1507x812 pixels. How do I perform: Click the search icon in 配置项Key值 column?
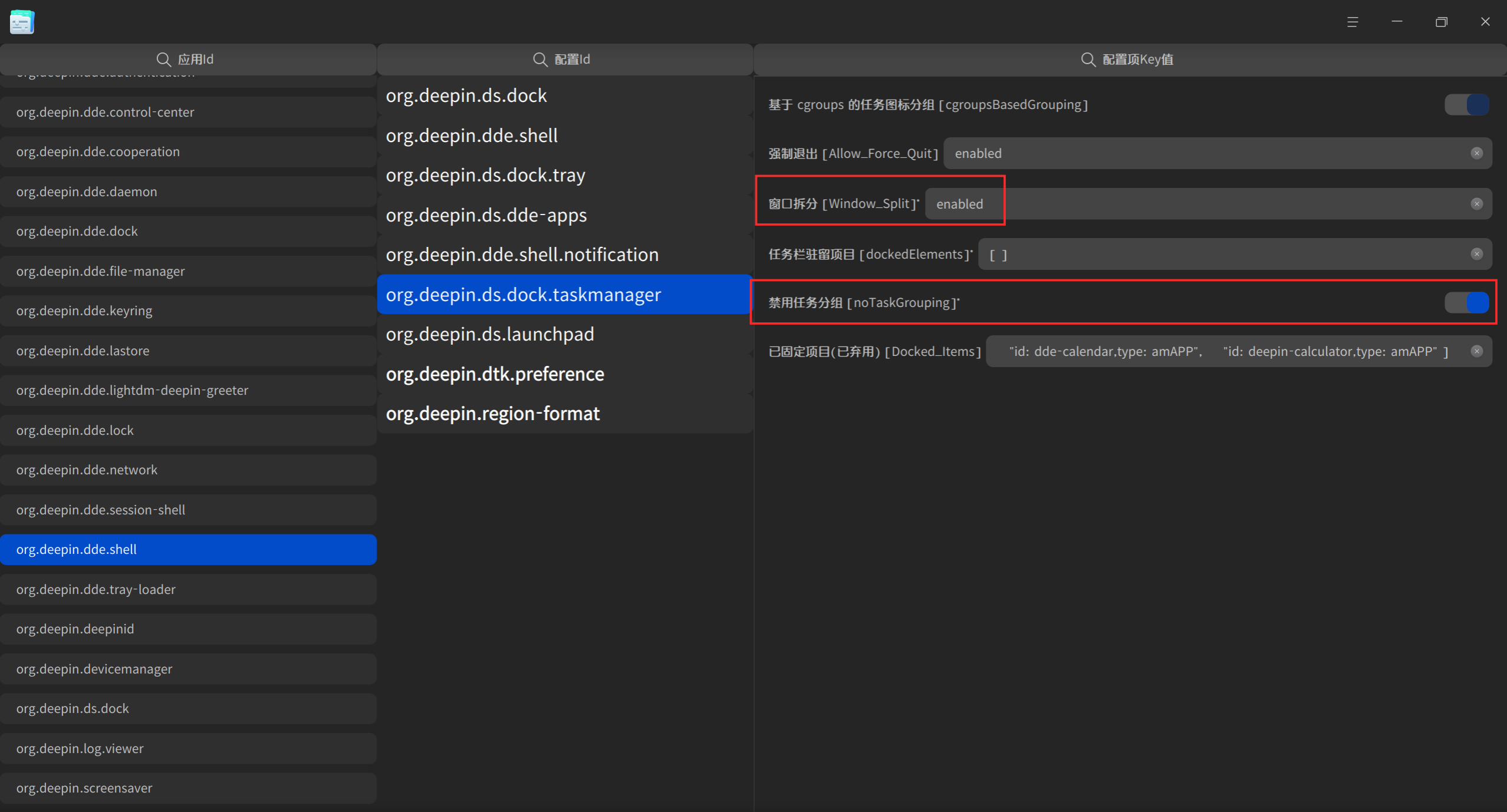point(1088,60)
